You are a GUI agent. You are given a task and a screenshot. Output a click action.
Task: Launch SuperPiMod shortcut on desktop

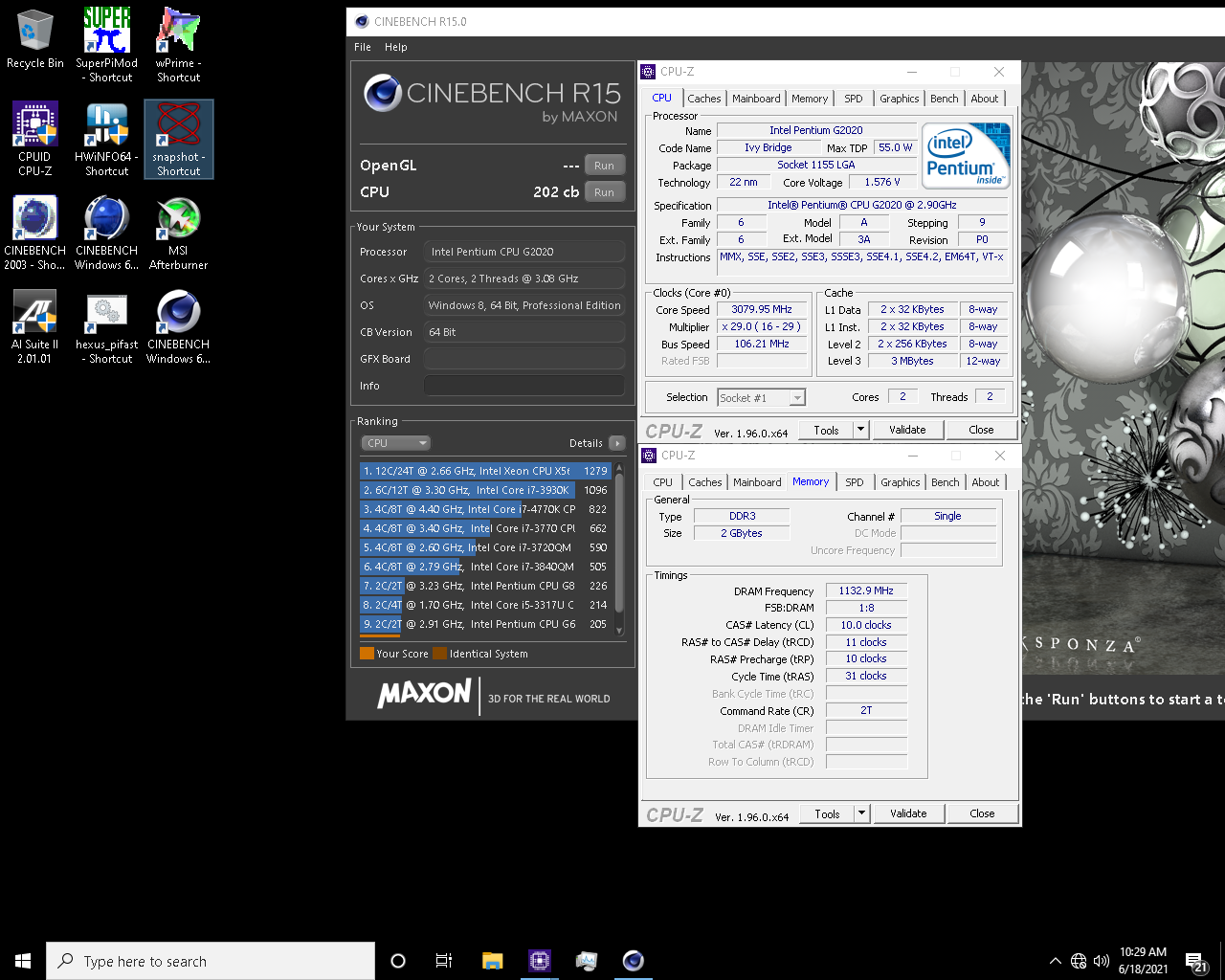[107, 45]
